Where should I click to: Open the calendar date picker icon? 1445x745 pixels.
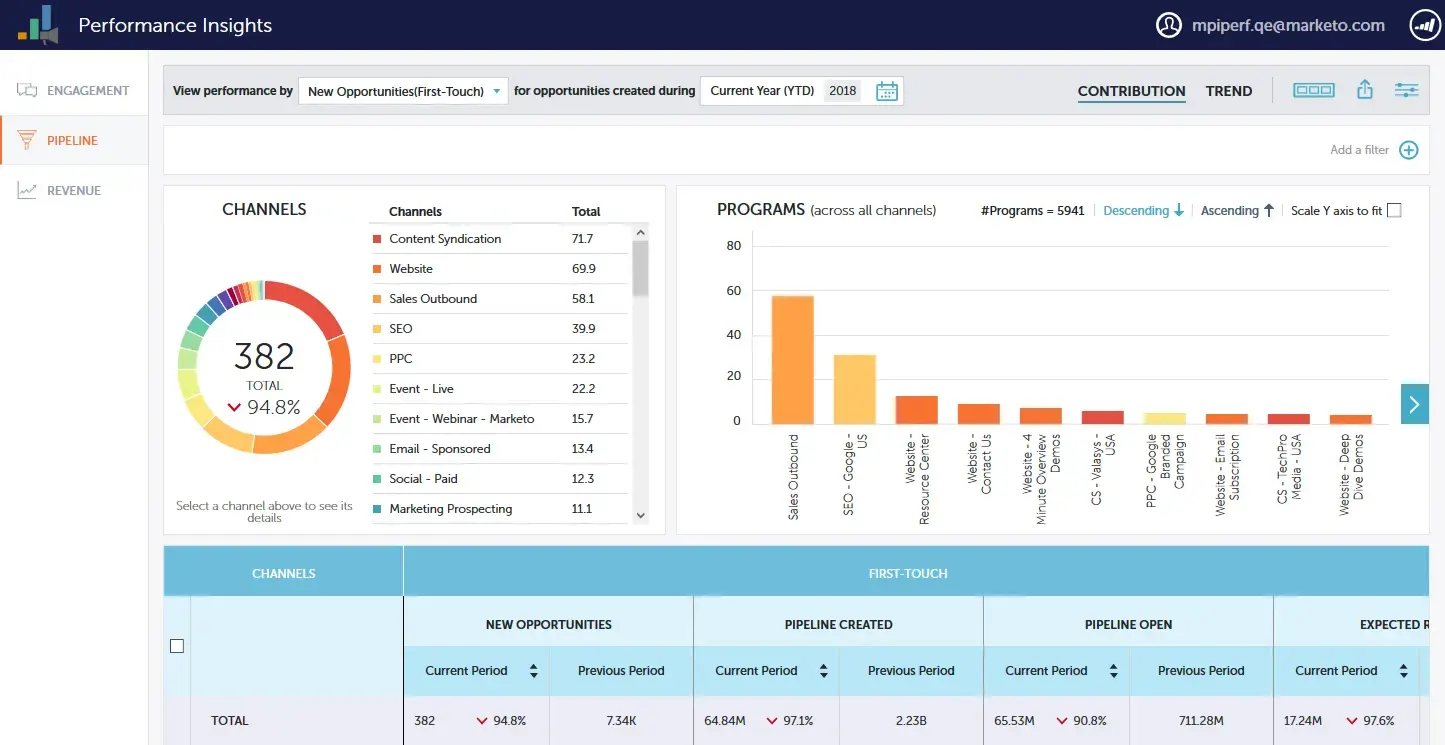886,90
